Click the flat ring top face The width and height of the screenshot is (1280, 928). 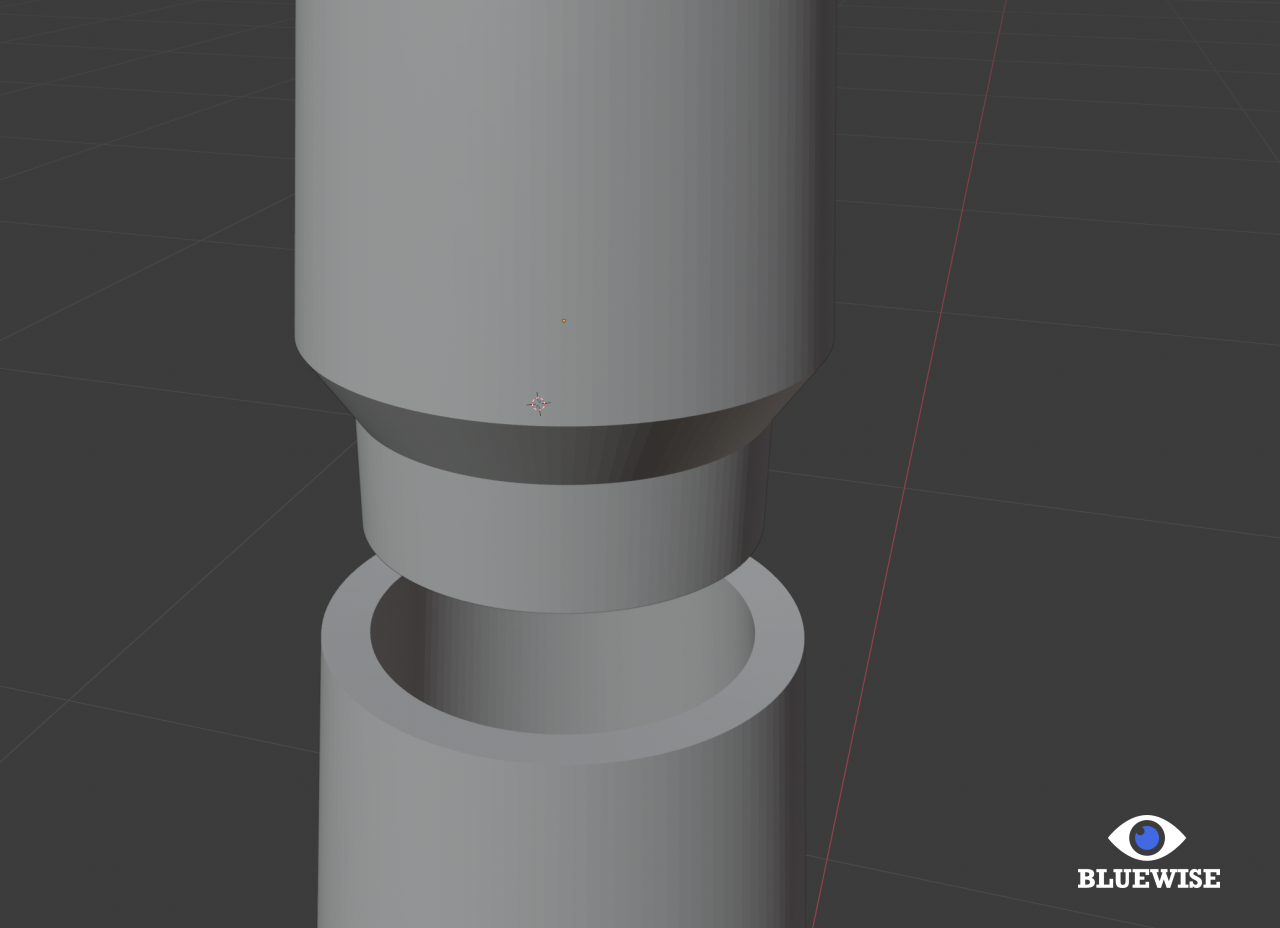click(560, 748)
